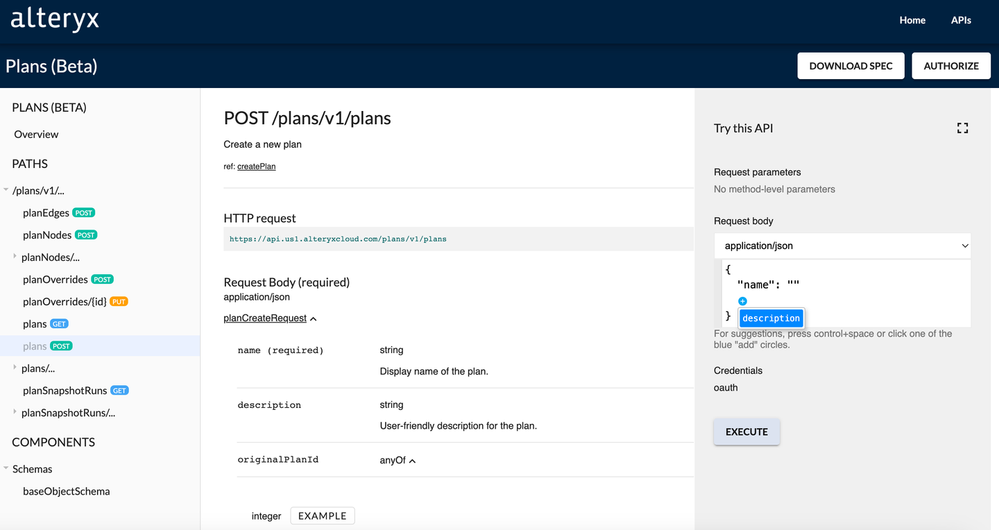Open the APIs menu item
This screenshot has height=530, width=999.
coord(961,20)
